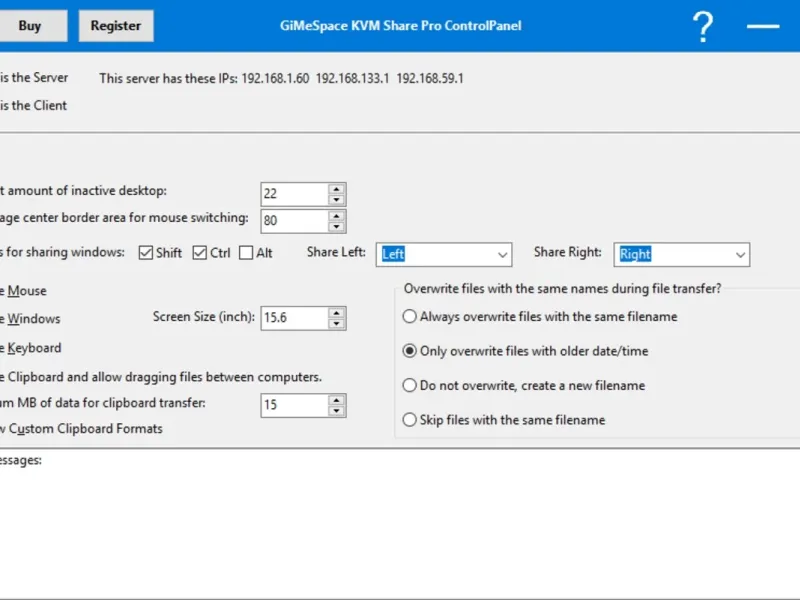Decrease the inactive desktop amount value
The height and width of the screenshot is (600, 800).
[x=336, y=199]
